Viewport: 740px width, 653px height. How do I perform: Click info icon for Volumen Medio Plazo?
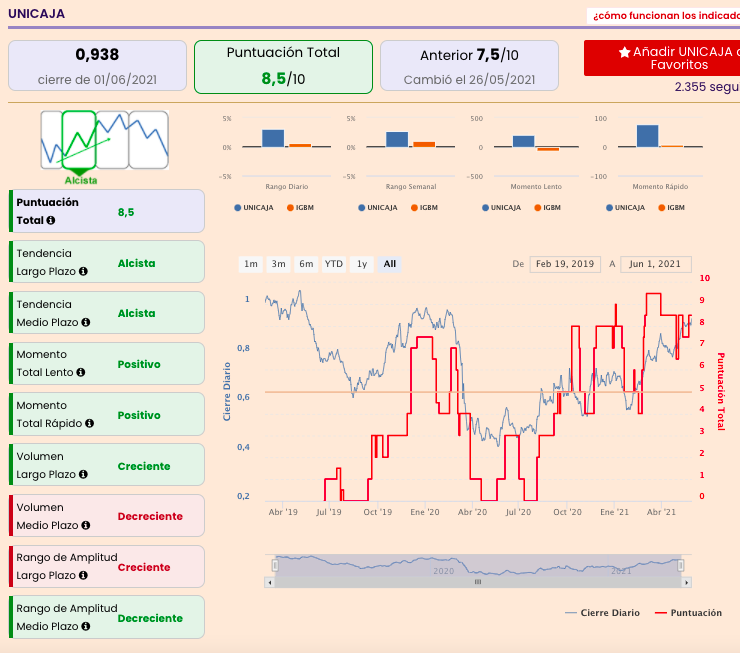coord(85,525)
